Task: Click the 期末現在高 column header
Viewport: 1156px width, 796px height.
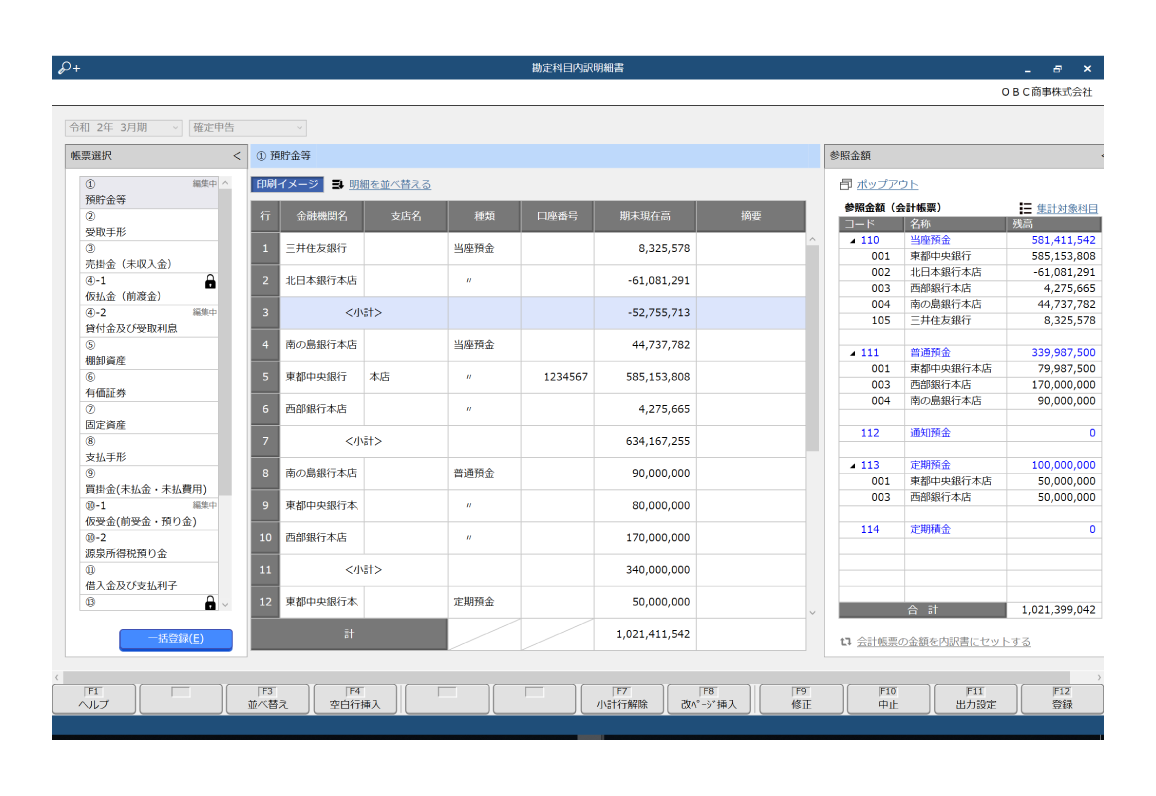Action: [x=645, y=216]
